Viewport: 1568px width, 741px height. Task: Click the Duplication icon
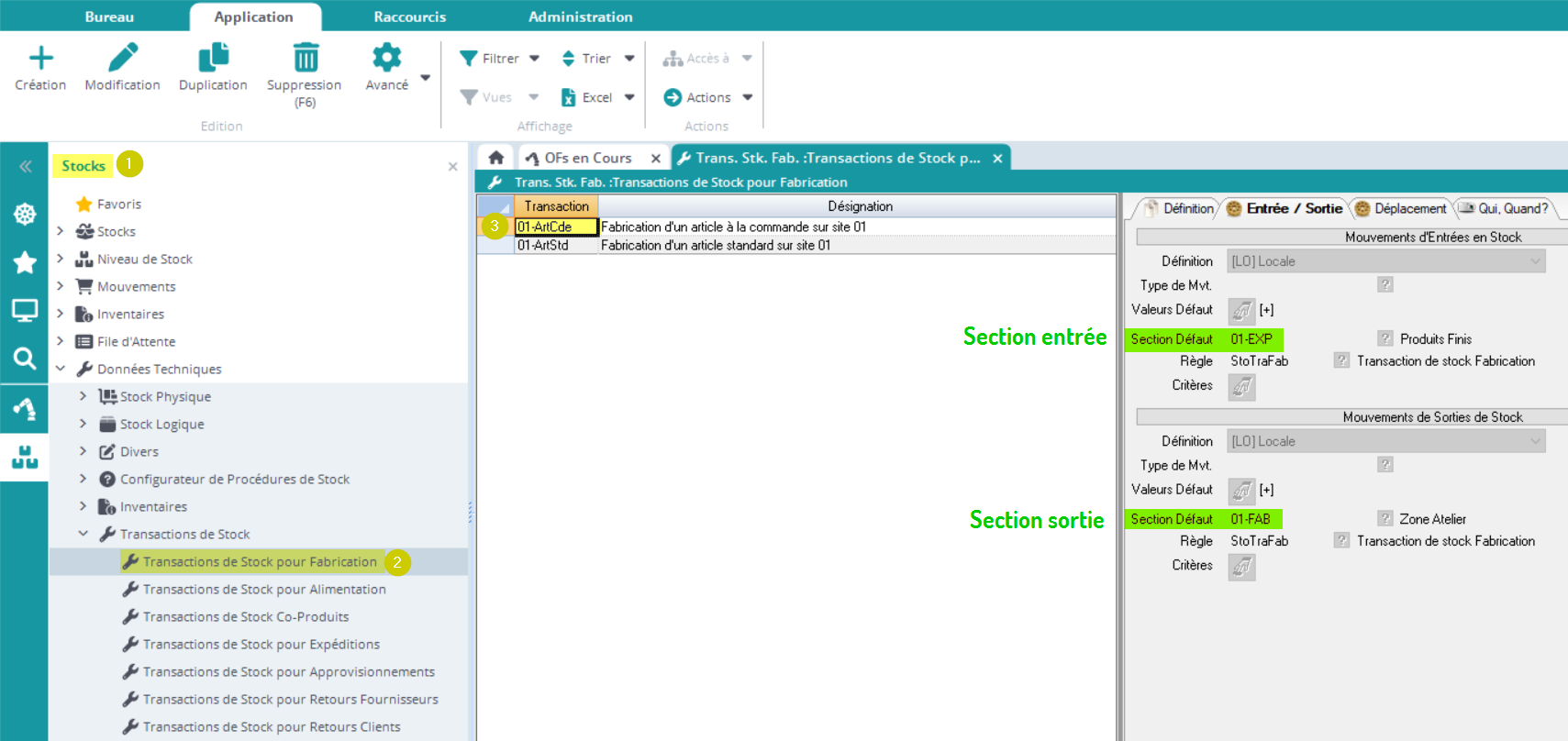pyautogui.click(x=213, y=59)
